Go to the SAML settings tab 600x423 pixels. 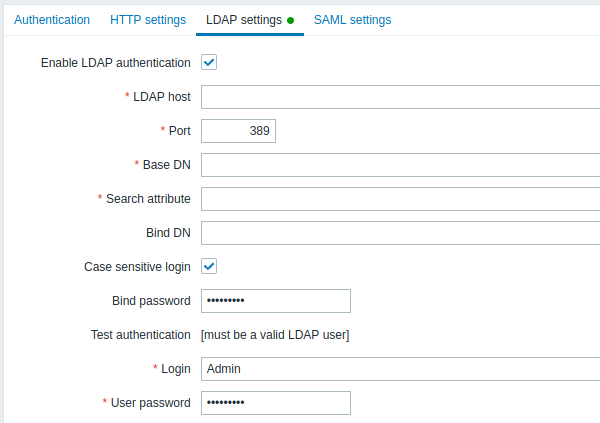click(352, 20)
